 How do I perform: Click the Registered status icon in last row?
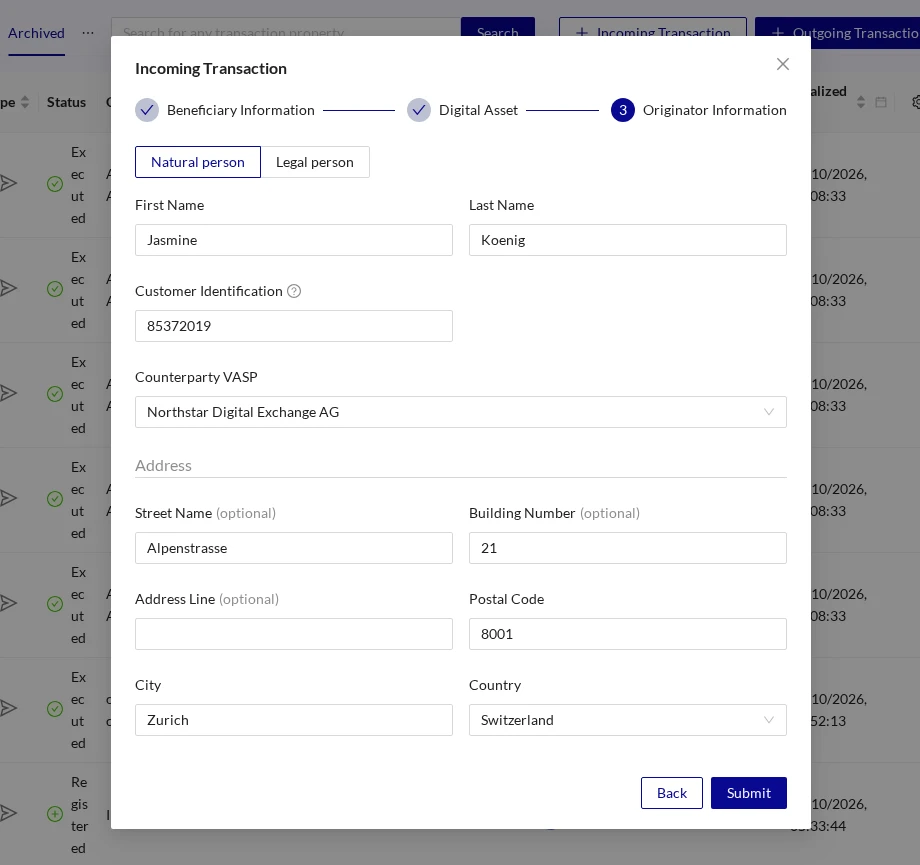55,815
